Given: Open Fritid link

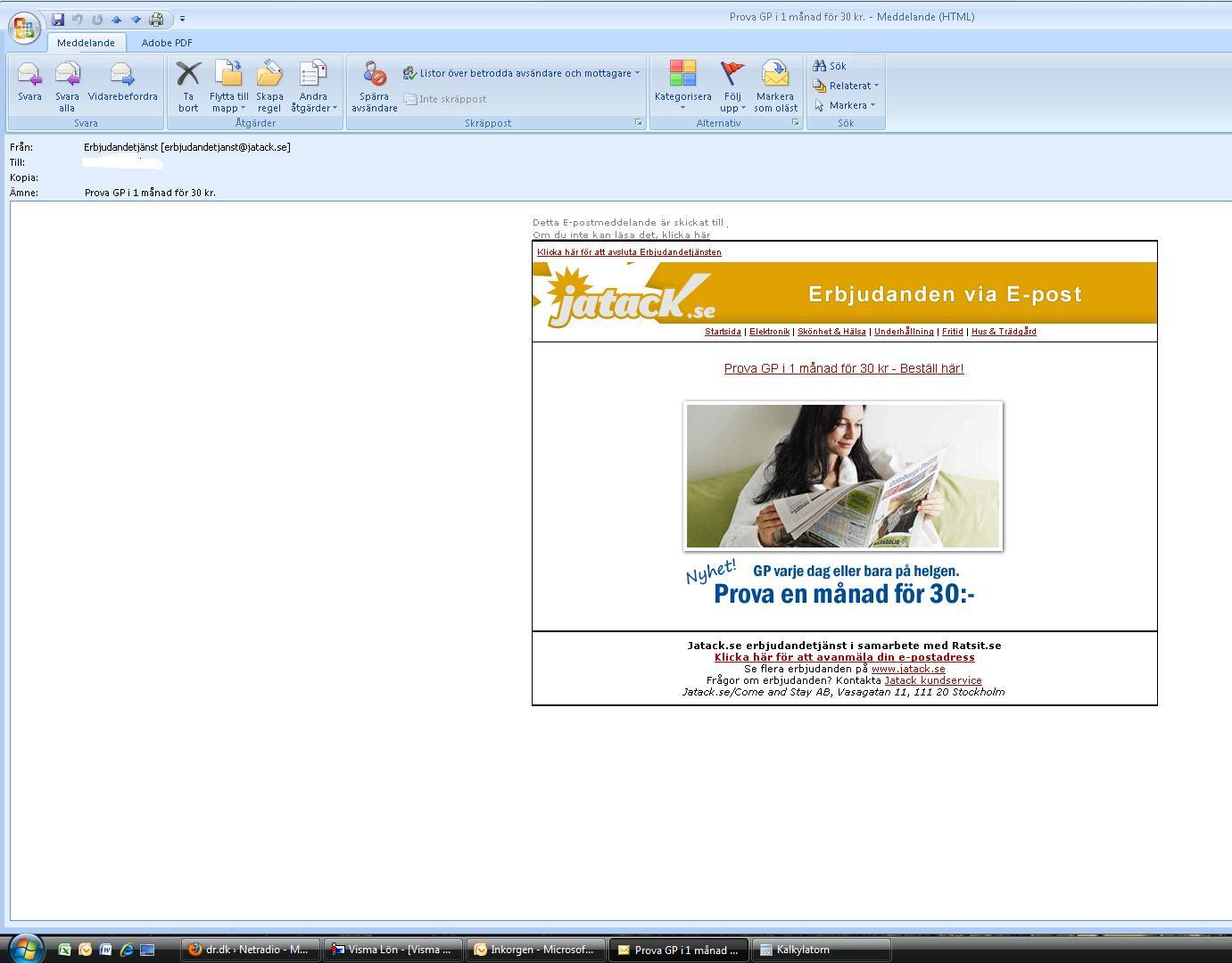Looking at the screenshot, I should pyautogui.click(x=953, y=332).
